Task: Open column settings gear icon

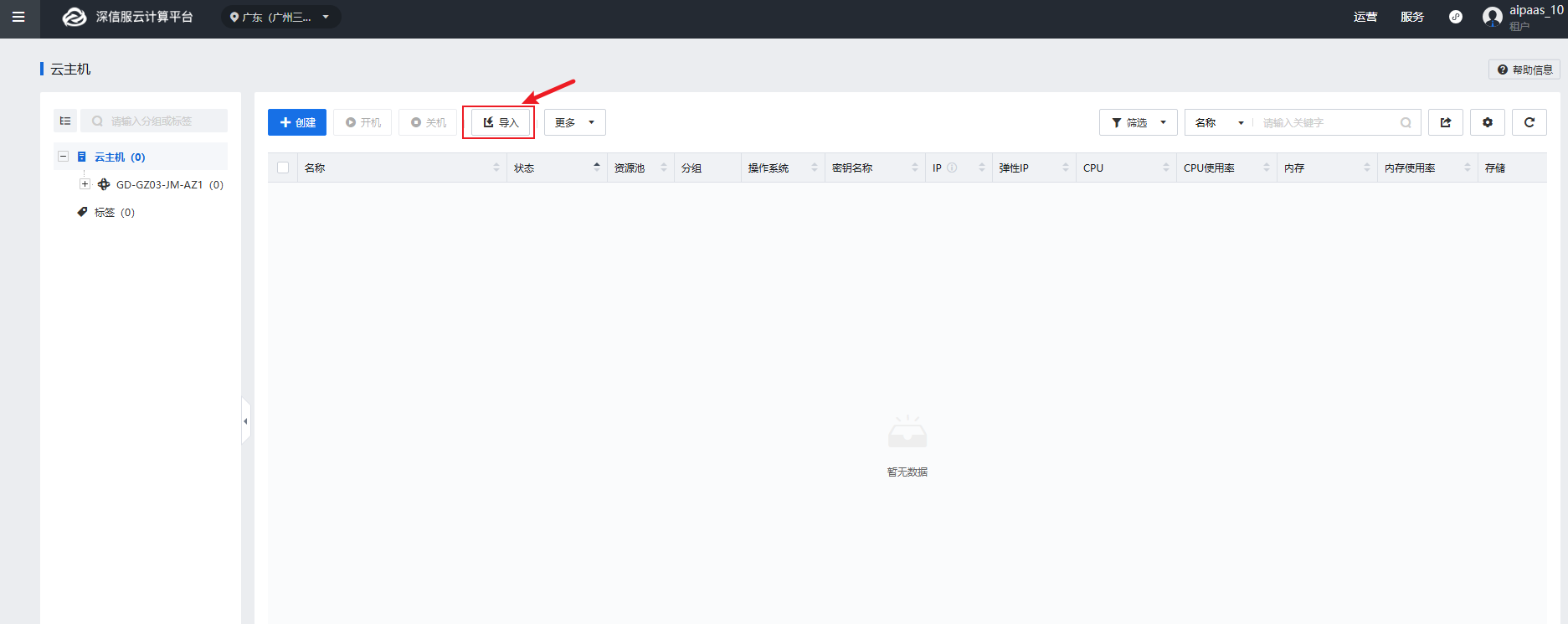Action: point(1487,122)
